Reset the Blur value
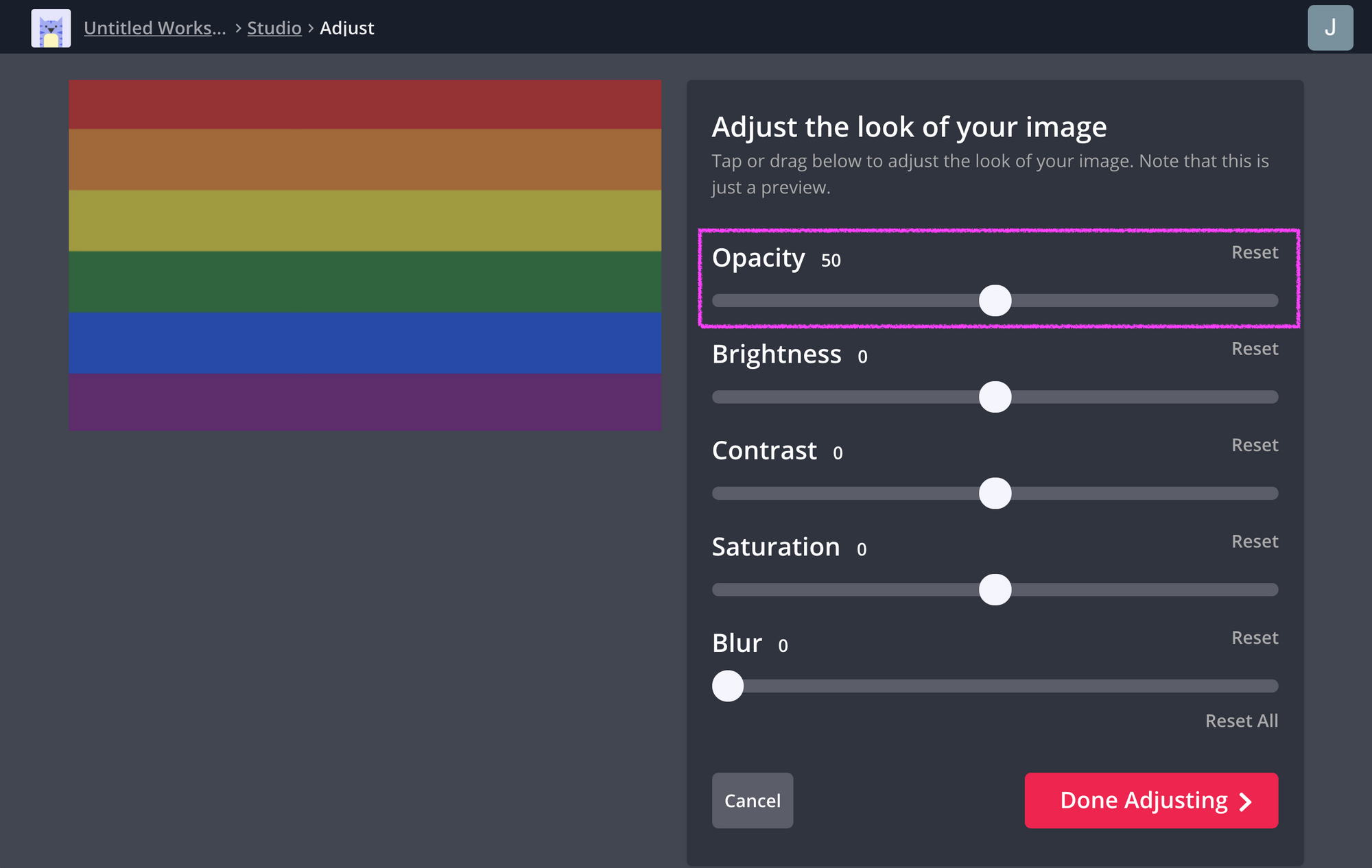Viewport: 1372px width, 868px height. [1254, 638]
